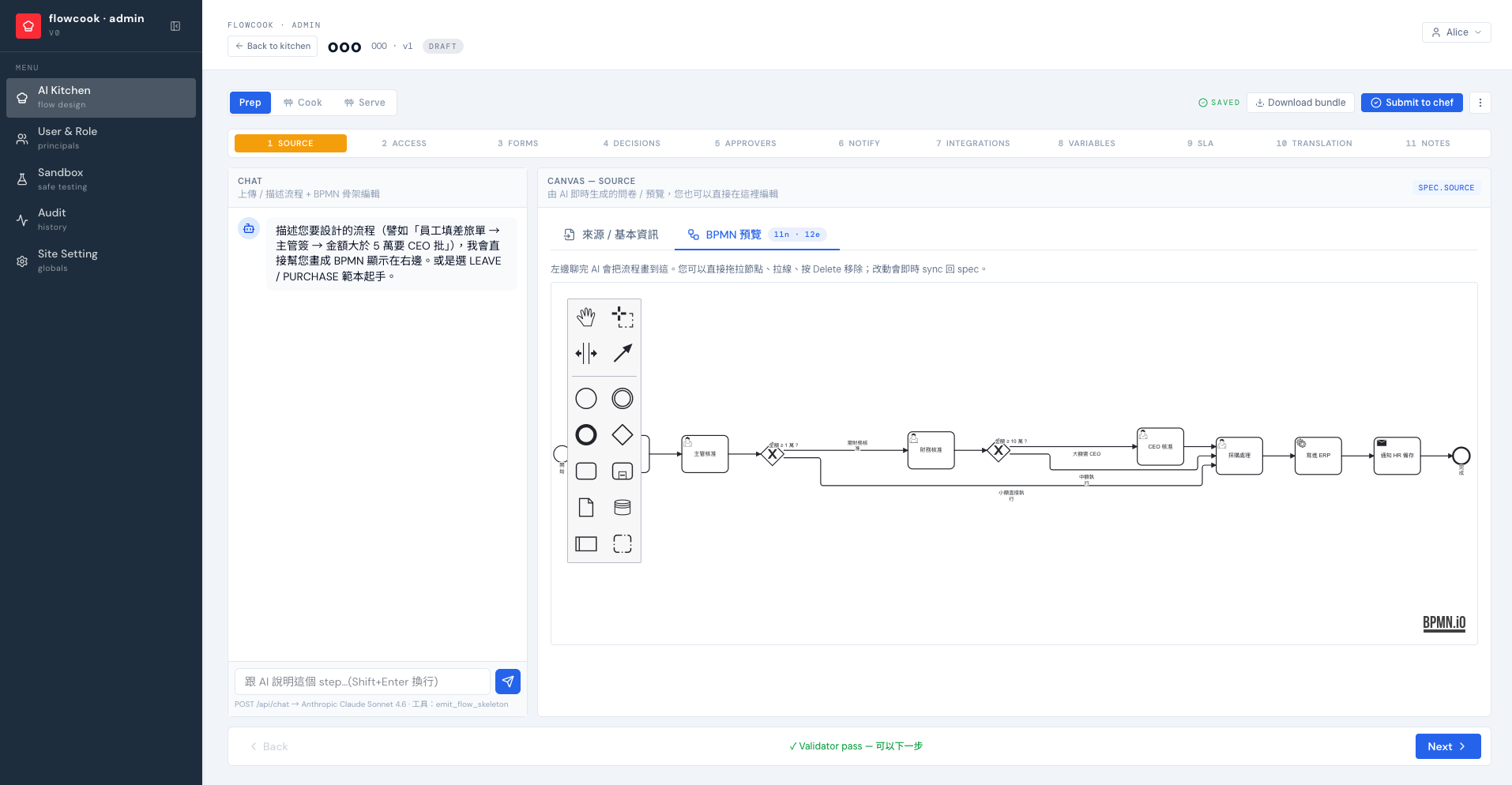Open step 5 Approvers

coord(746,144)
